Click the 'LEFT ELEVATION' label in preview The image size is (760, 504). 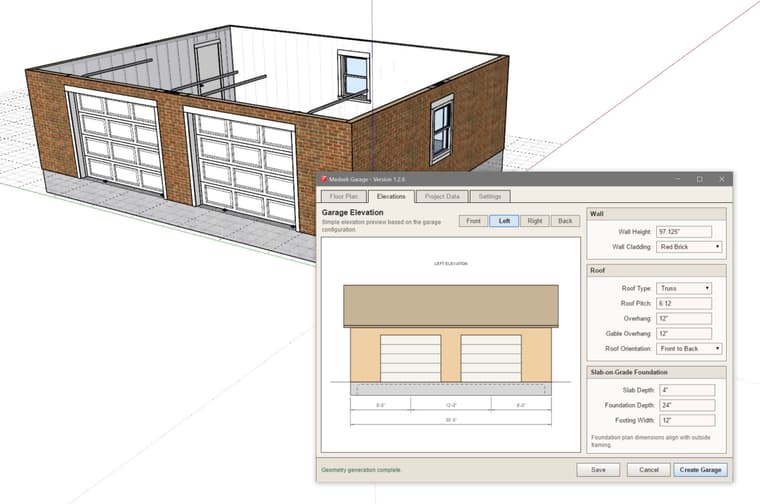click(x=451, y=264)
